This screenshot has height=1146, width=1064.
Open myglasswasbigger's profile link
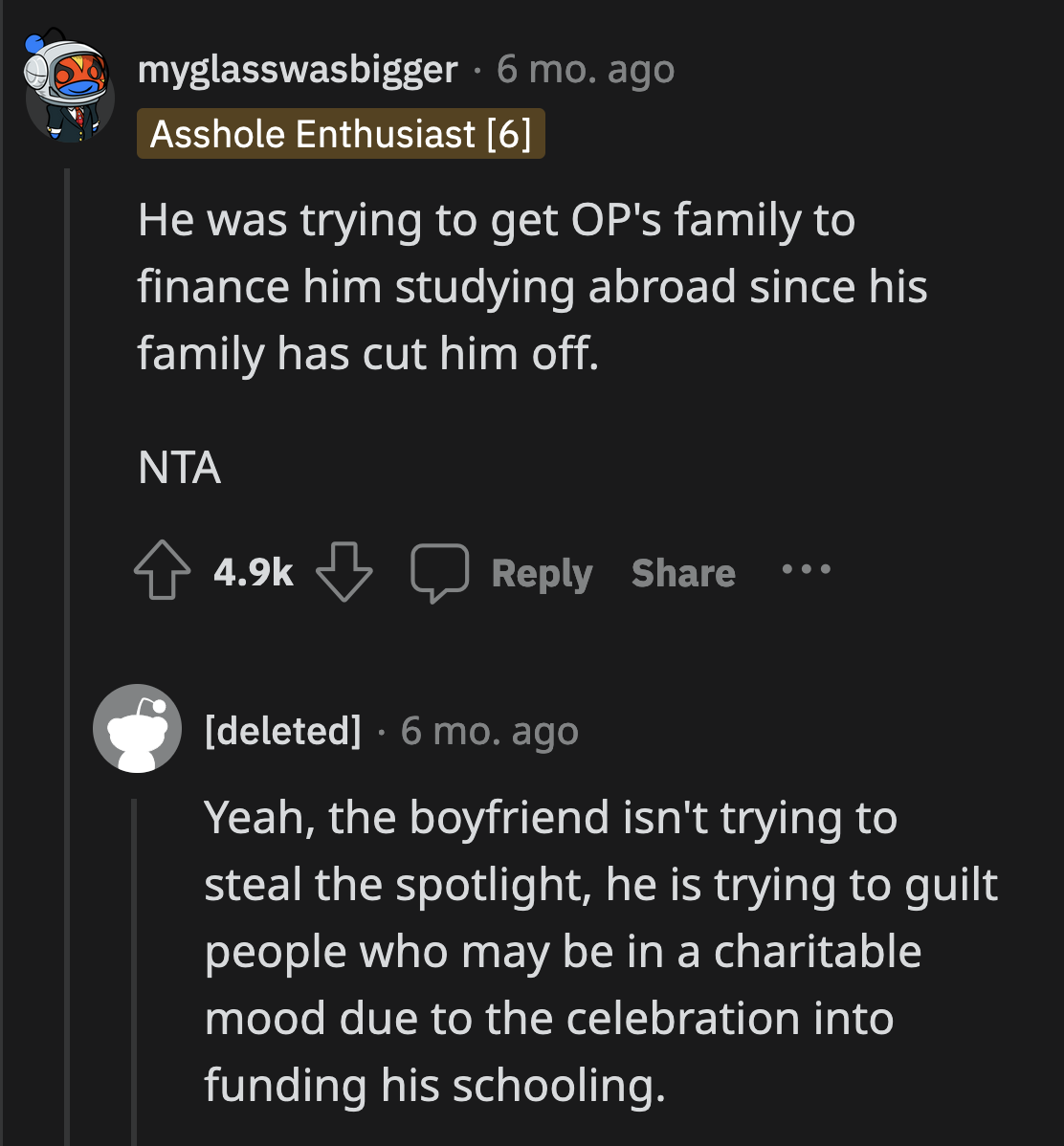(298, 68)
